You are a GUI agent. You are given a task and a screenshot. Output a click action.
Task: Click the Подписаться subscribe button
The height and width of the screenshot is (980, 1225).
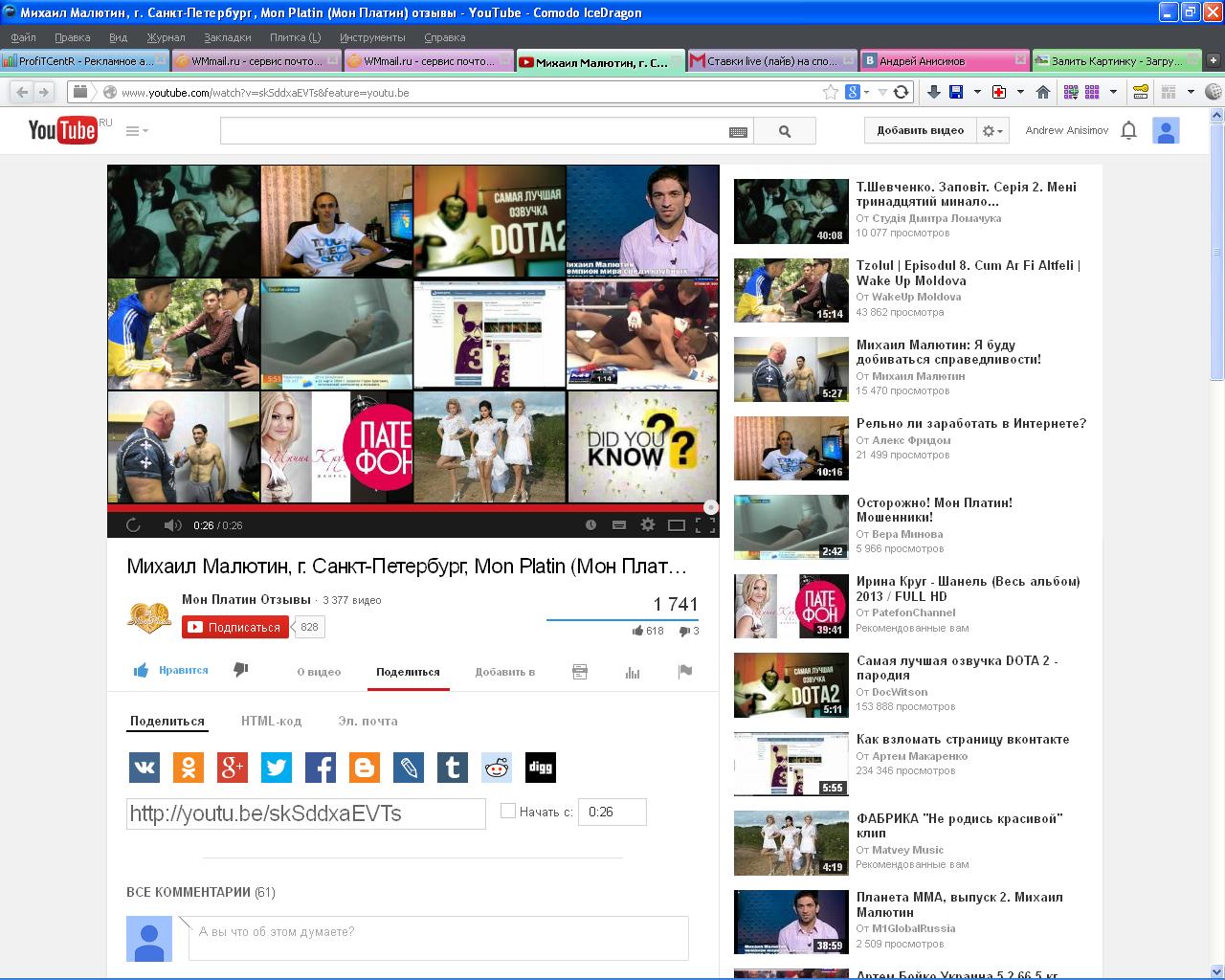click(235, 627)
